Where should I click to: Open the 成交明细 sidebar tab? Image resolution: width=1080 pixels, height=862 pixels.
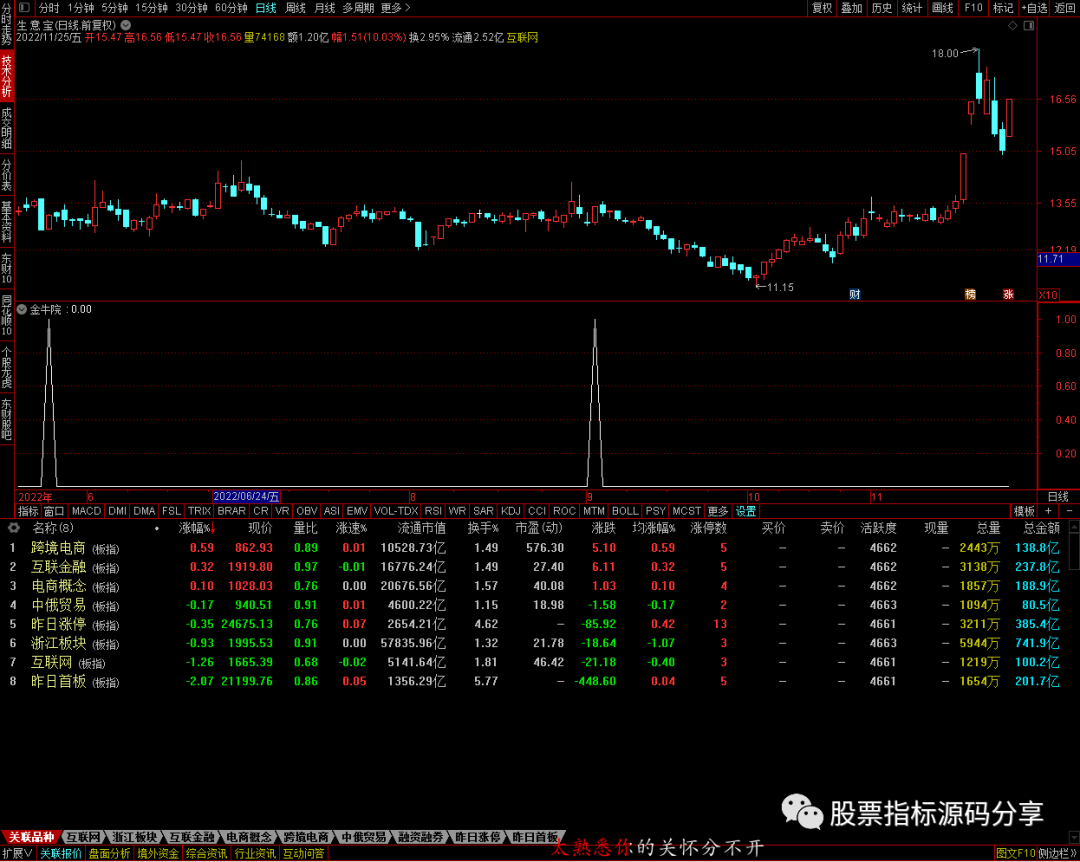[6, 128]
